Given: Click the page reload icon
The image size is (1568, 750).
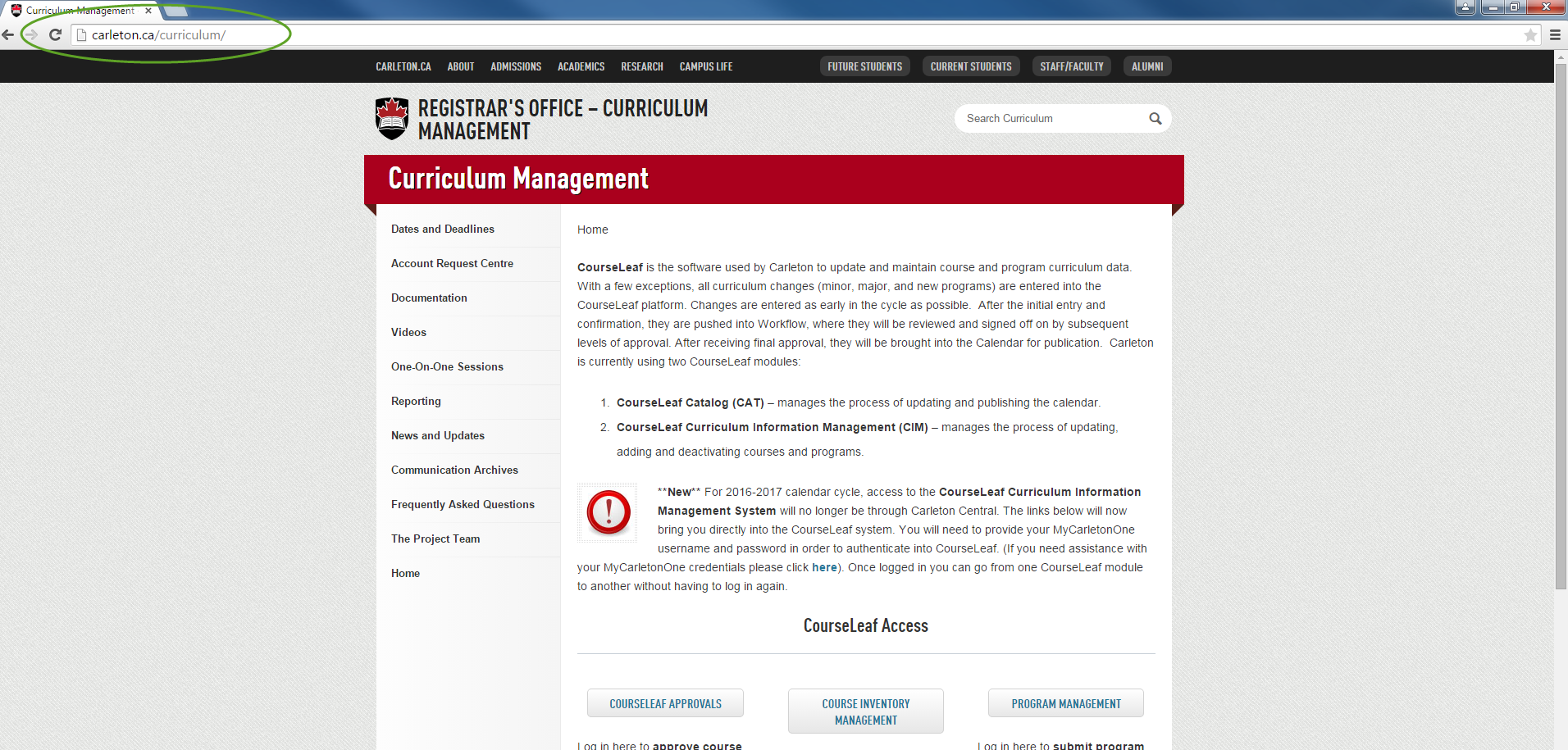Looking at the screenshot, I should (55, 34).
